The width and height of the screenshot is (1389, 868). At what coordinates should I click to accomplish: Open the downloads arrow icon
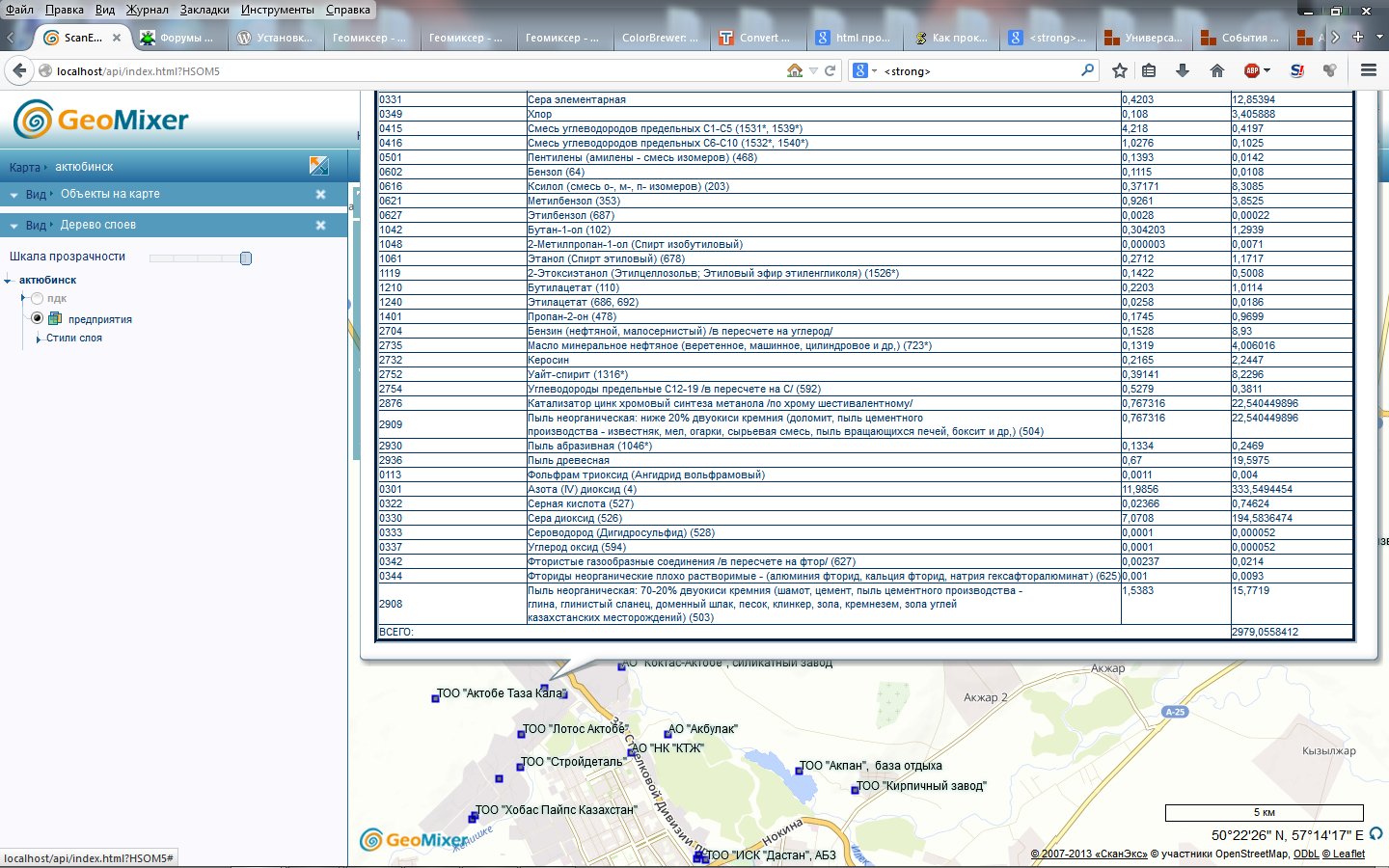(x=1183, y=70)
